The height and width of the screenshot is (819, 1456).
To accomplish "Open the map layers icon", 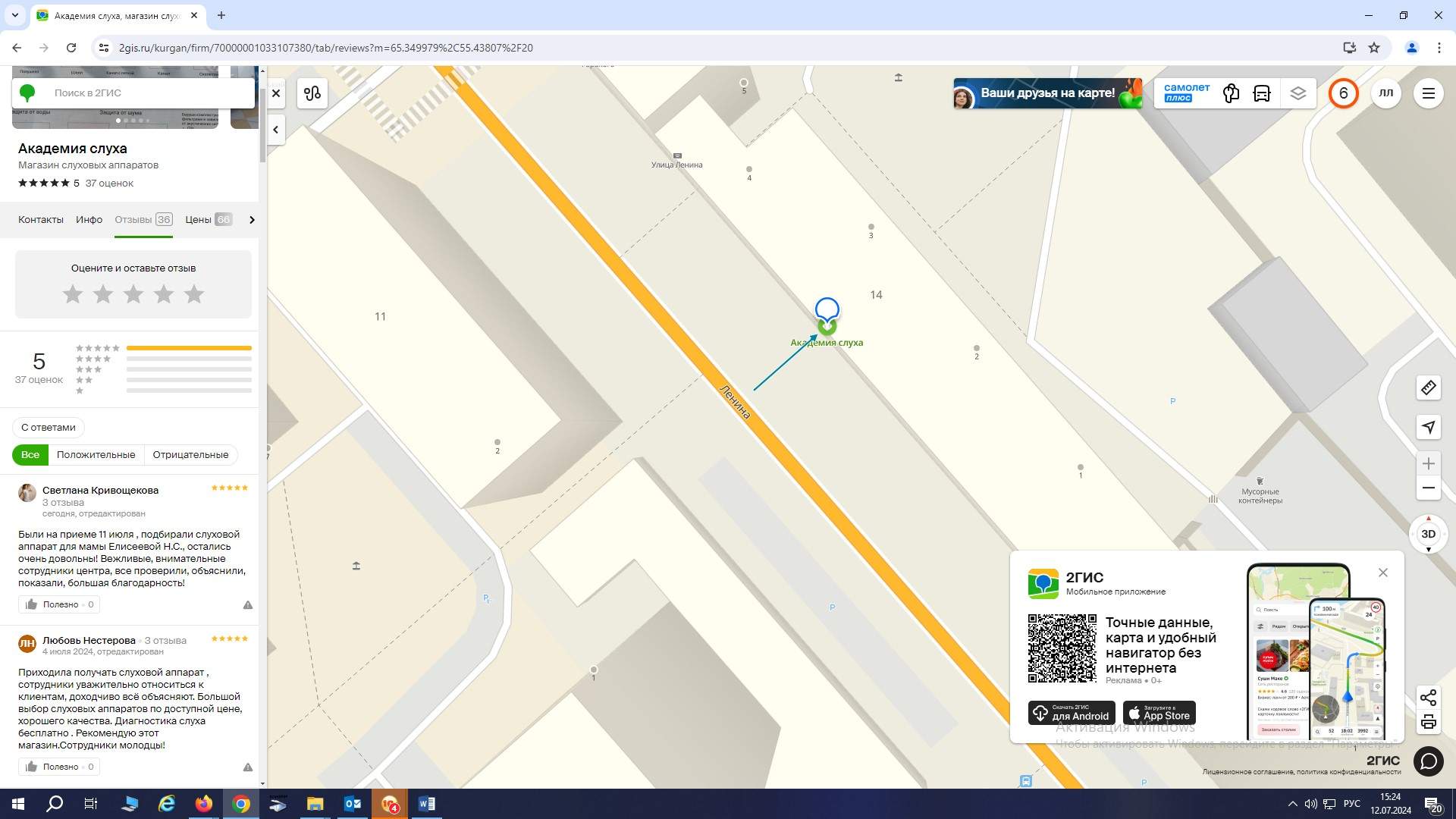I will click(x=1298, y=93).
